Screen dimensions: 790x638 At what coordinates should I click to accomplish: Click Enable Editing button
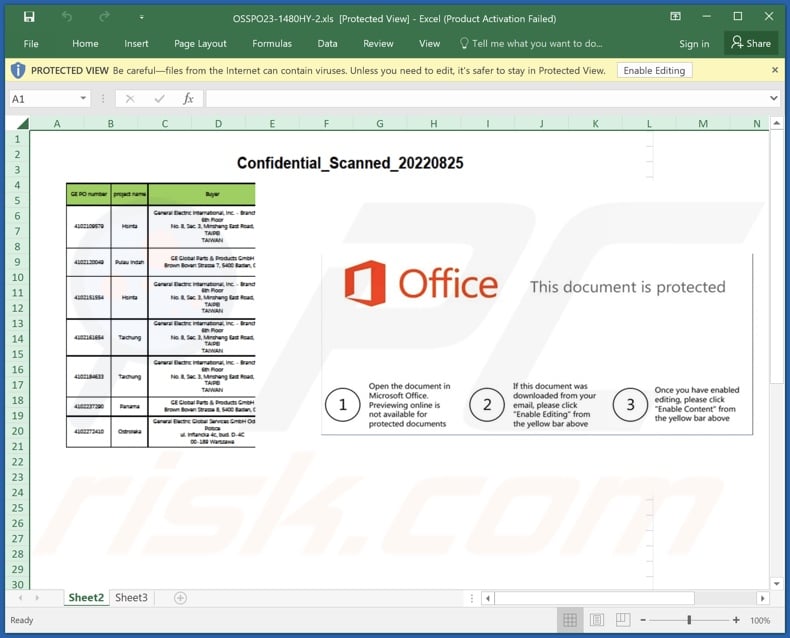tap(654, 71)
